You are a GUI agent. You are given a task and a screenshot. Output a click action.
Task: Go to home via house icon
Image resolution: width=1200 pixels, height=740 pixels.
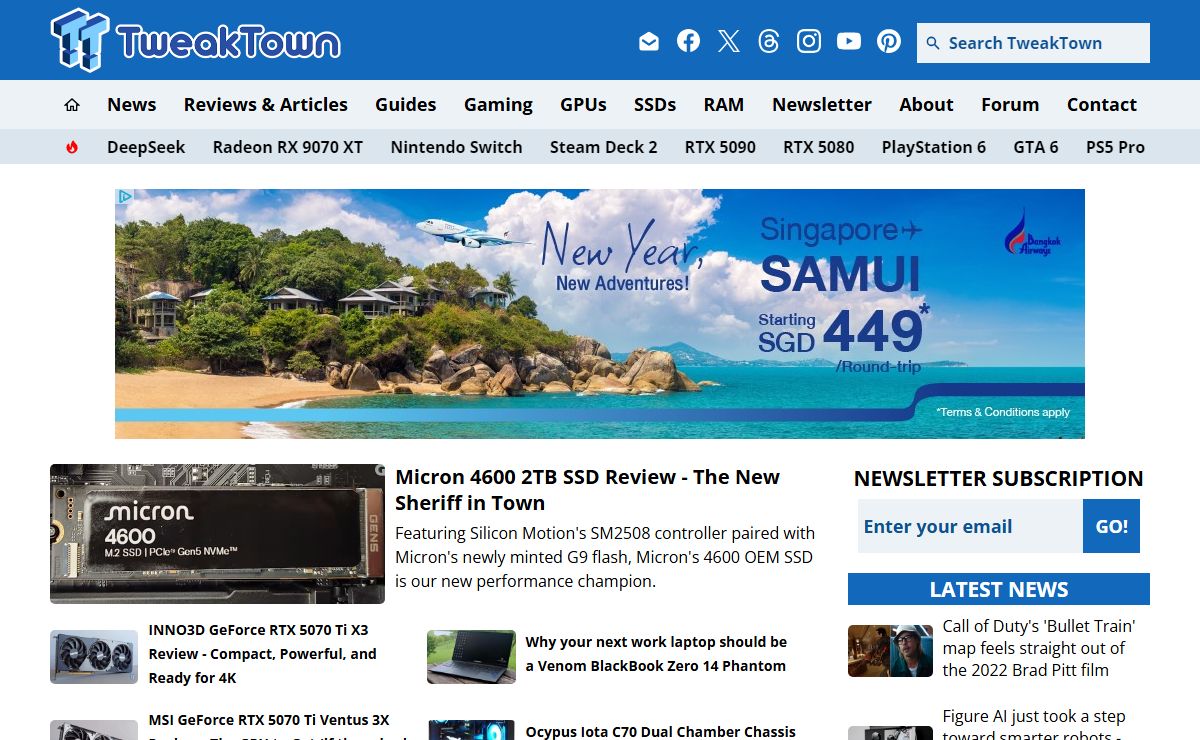[72, 104]
